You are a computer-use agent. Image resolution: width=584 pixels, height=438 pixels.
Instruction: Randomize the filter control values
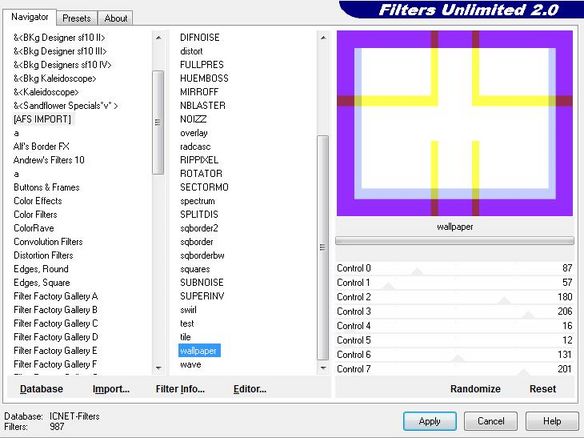(475, 389)
